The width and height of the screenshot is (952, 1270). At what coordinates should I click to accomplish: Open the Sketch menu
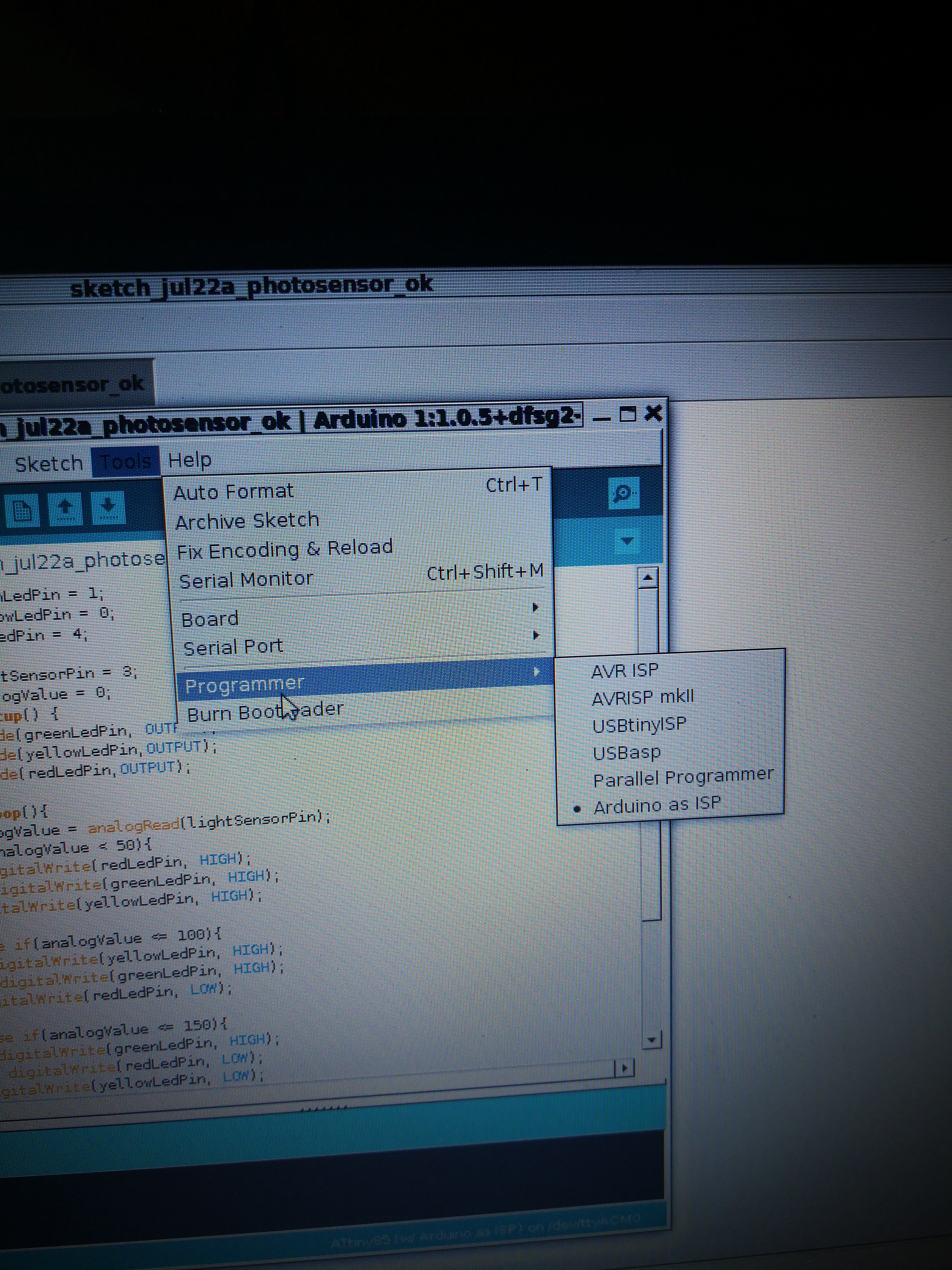point(49,463)
